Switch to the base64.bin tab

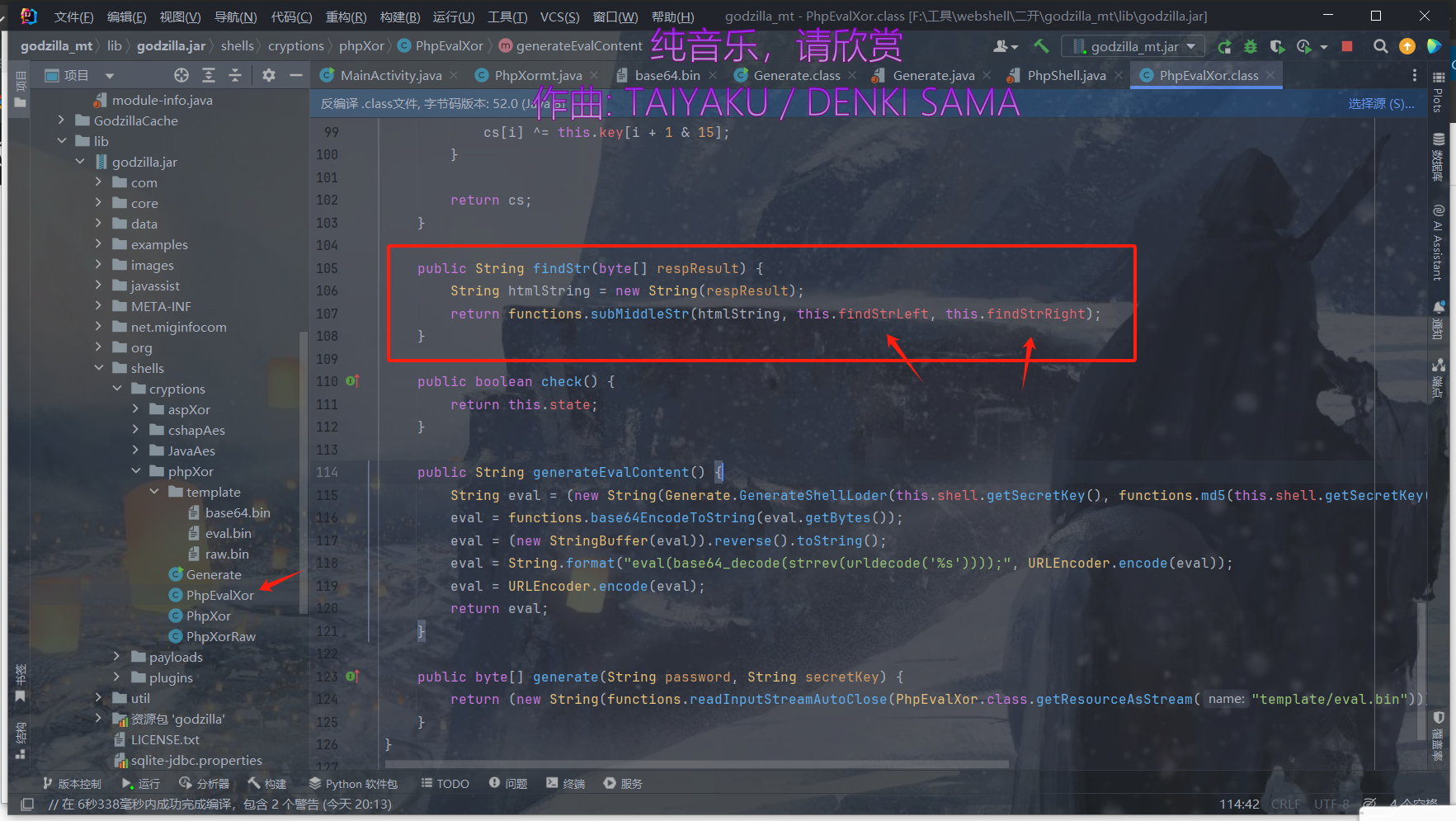[667, 75]
